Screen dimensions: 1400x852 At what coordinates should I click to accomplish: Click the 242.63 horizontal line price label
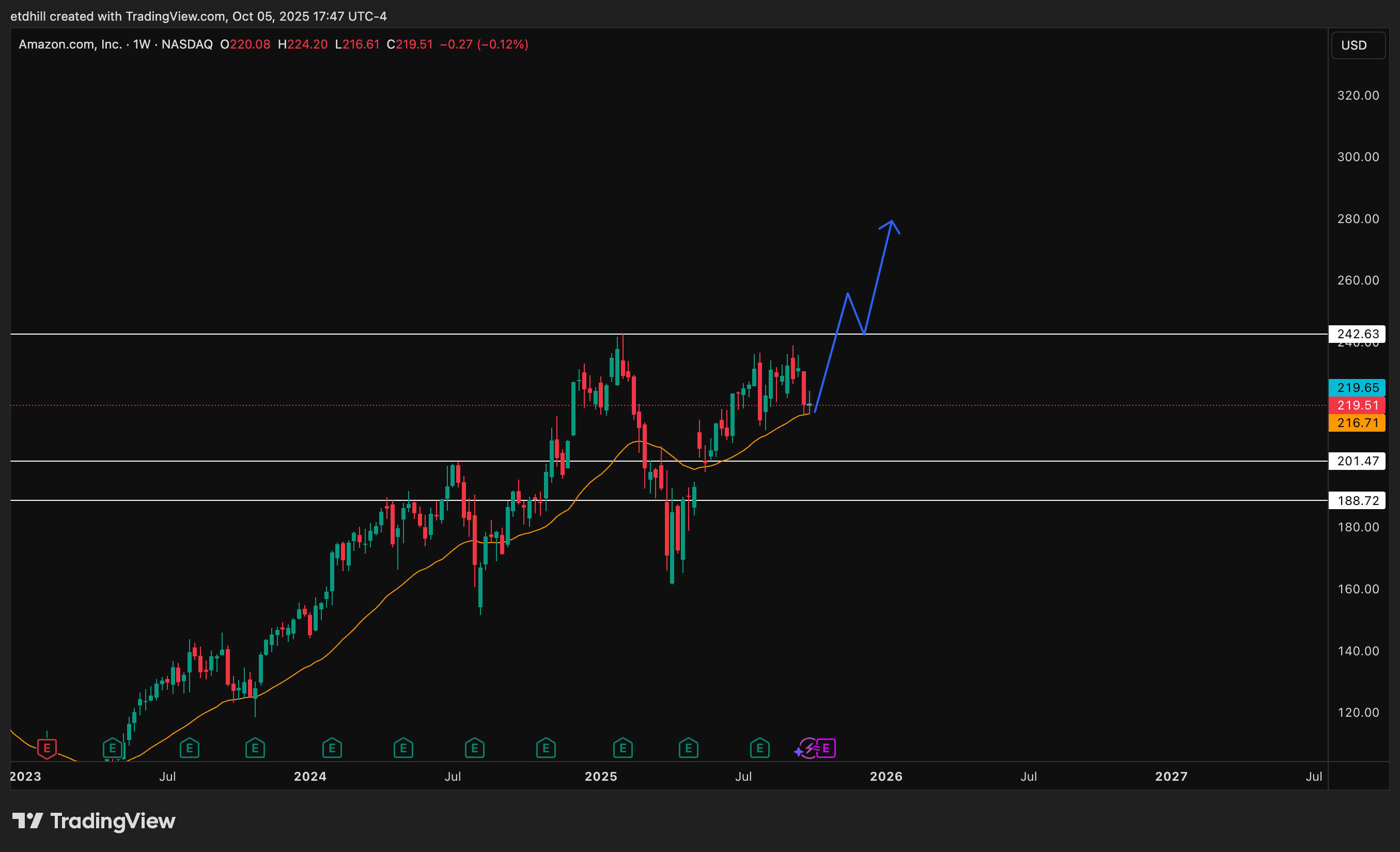[1357, 334]
